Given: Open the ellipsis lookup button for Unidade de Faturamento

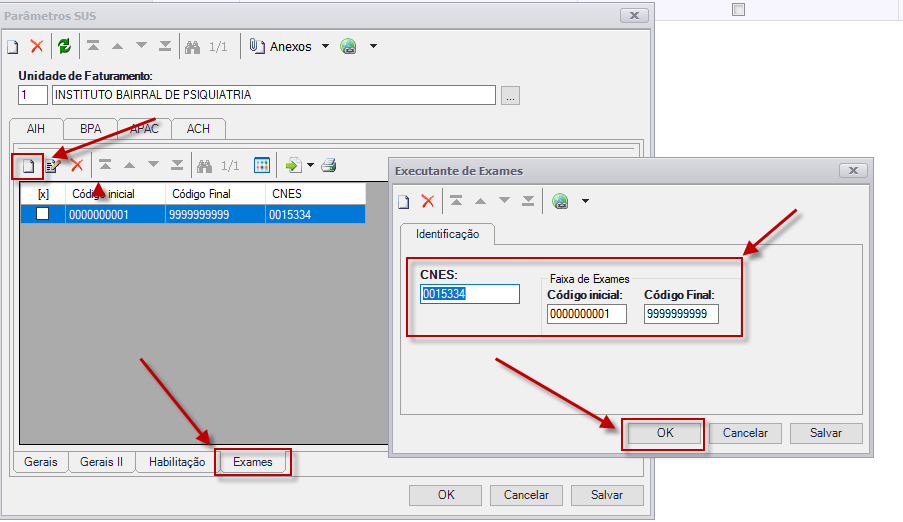Looking at the screenshot, I should tap(510, 95).
